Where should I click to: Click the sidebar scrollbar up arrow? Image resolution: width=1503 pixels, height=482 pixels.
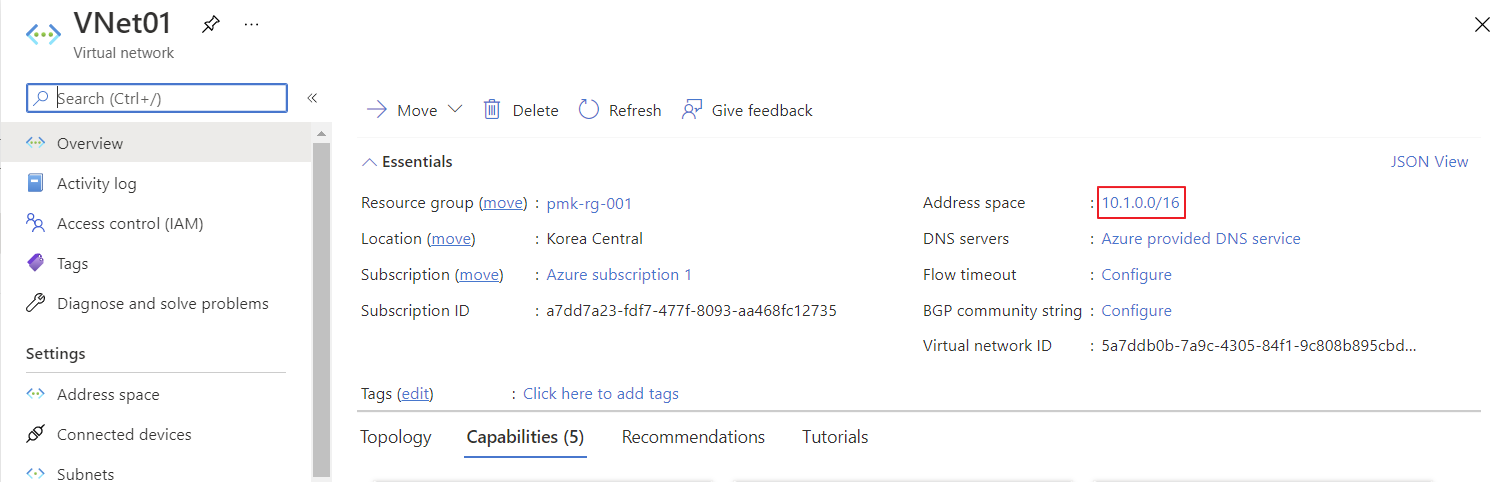click(x=321, y=133)
